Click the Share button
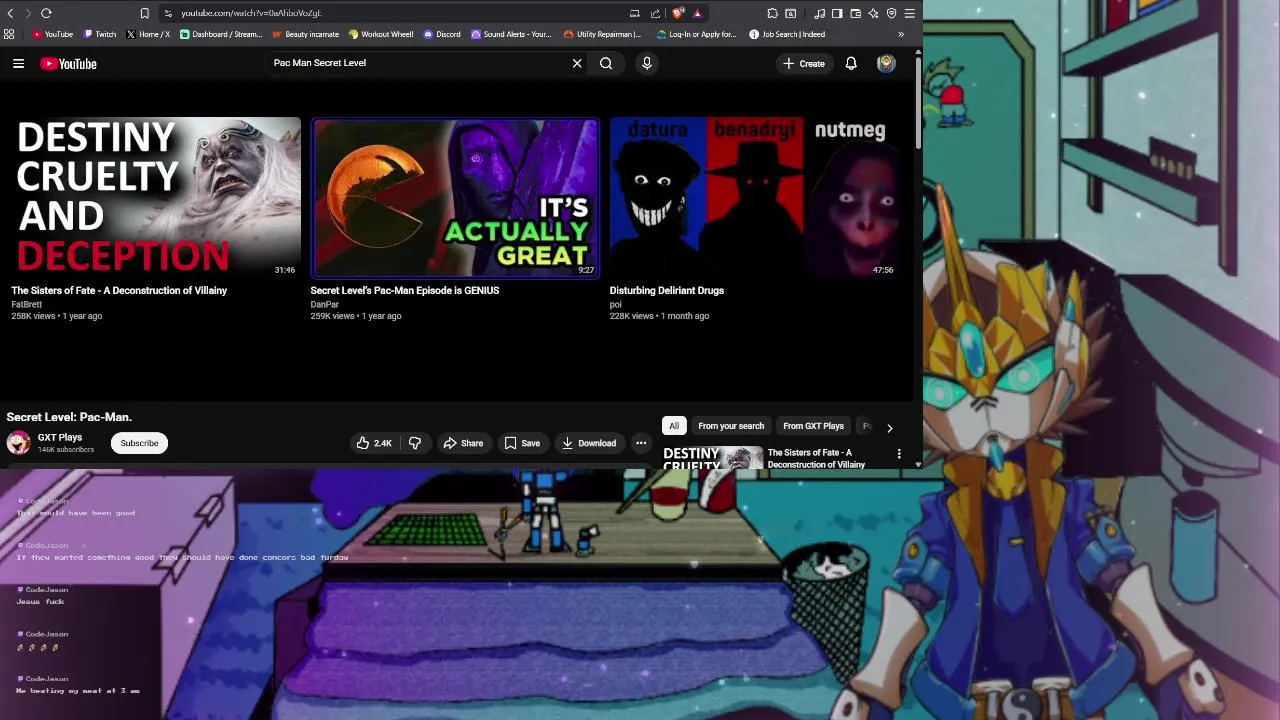The height and width of the screenshot is (720, 1280). point(463,443)
